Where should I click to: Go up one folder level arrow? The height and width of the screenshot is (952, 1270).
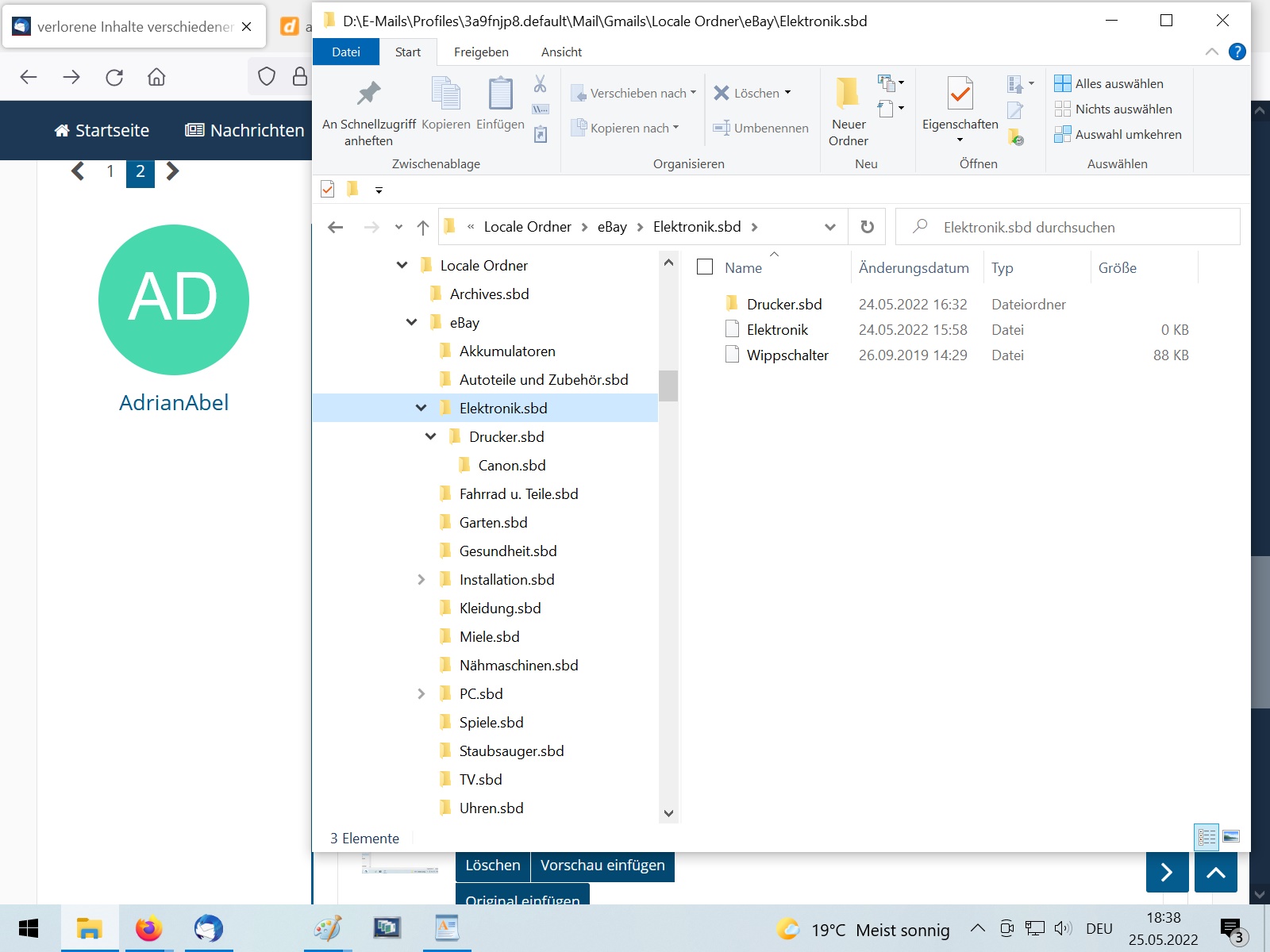[x=423, y=228]
